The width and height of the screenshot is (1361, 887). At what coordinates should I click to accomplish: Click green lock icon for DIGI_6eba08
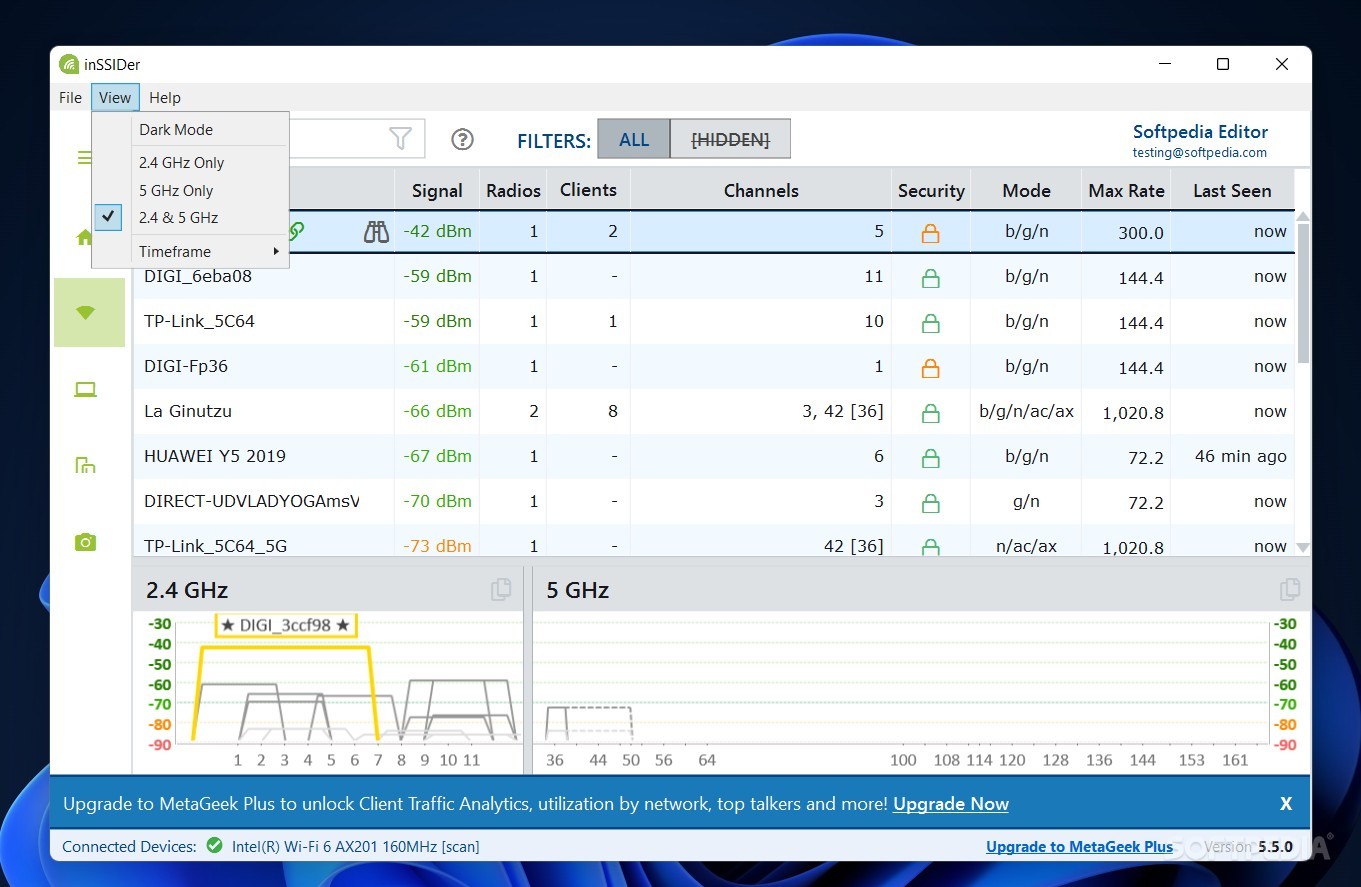click(x=930, y=277)
